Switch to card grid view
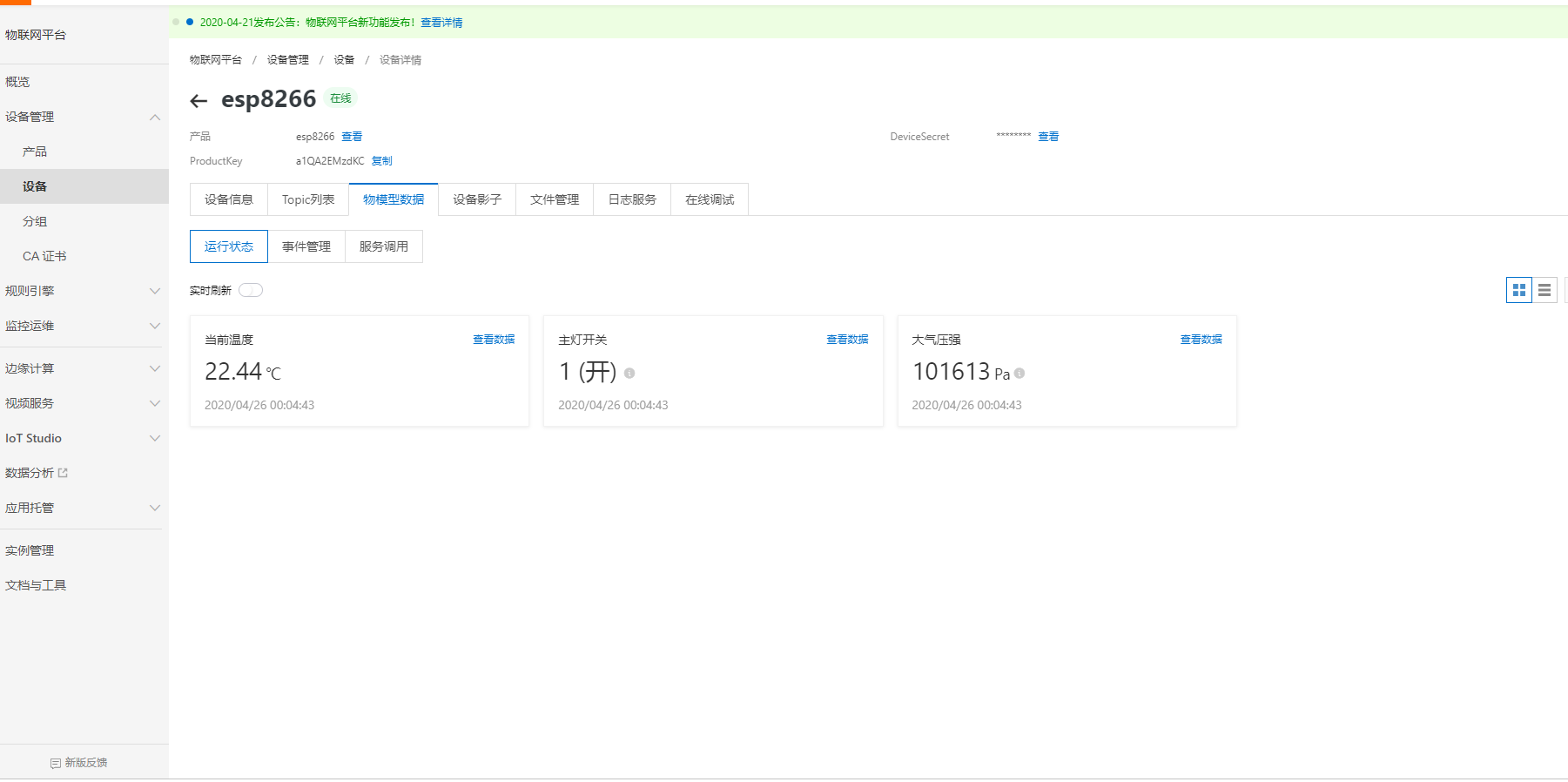 point(1518,290)
